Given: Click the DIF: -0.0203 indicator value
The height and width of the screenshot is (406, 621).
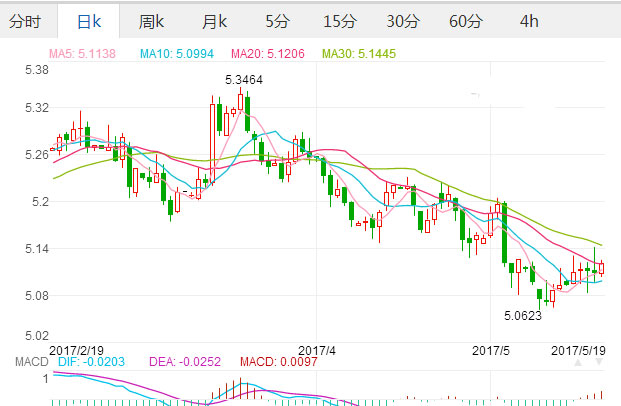Looking at the screenshot, I should tap(91, 362).
